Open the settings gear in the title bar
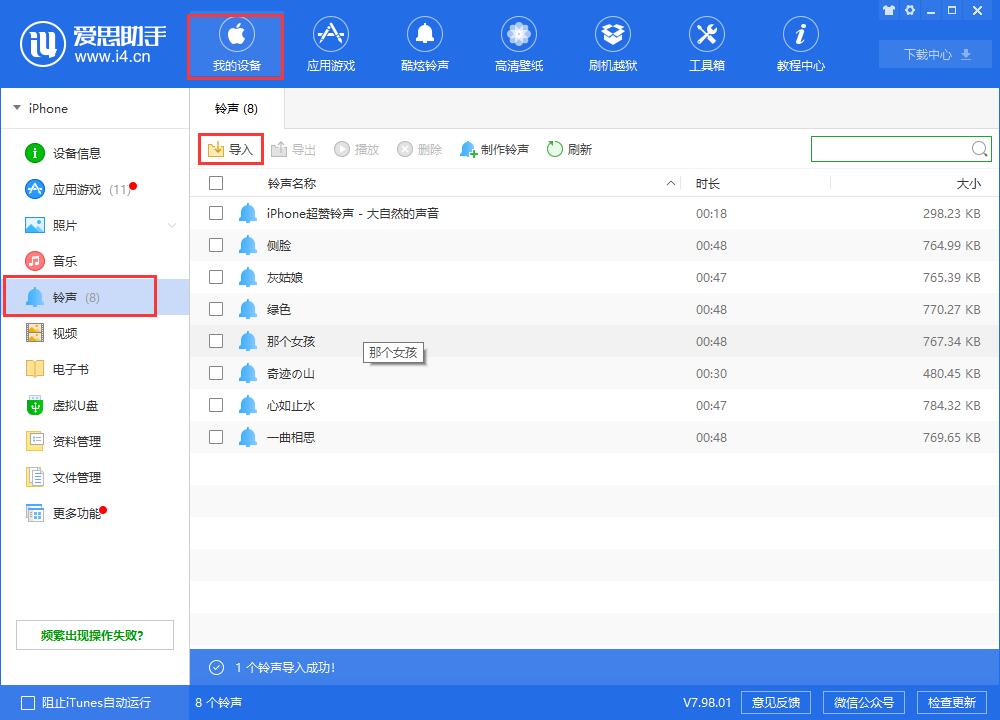Image resolution: width=1000 pixels, height=720 pixels. (910, 10)
